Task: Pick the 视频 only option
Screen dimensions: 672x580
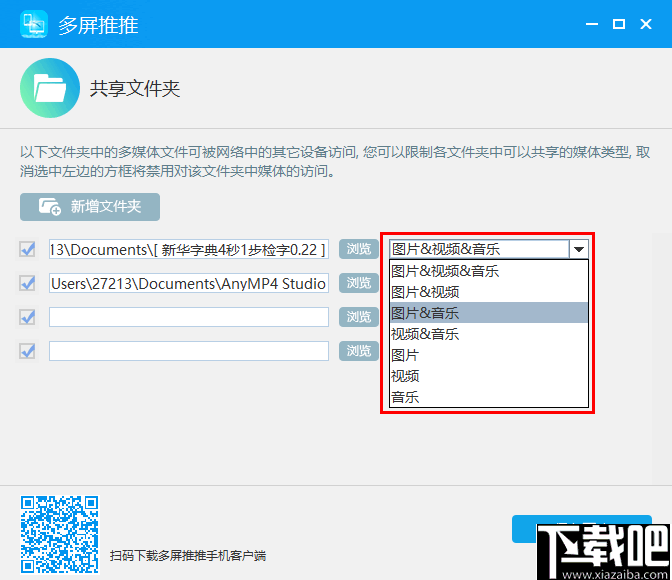Action: point(489,376)
